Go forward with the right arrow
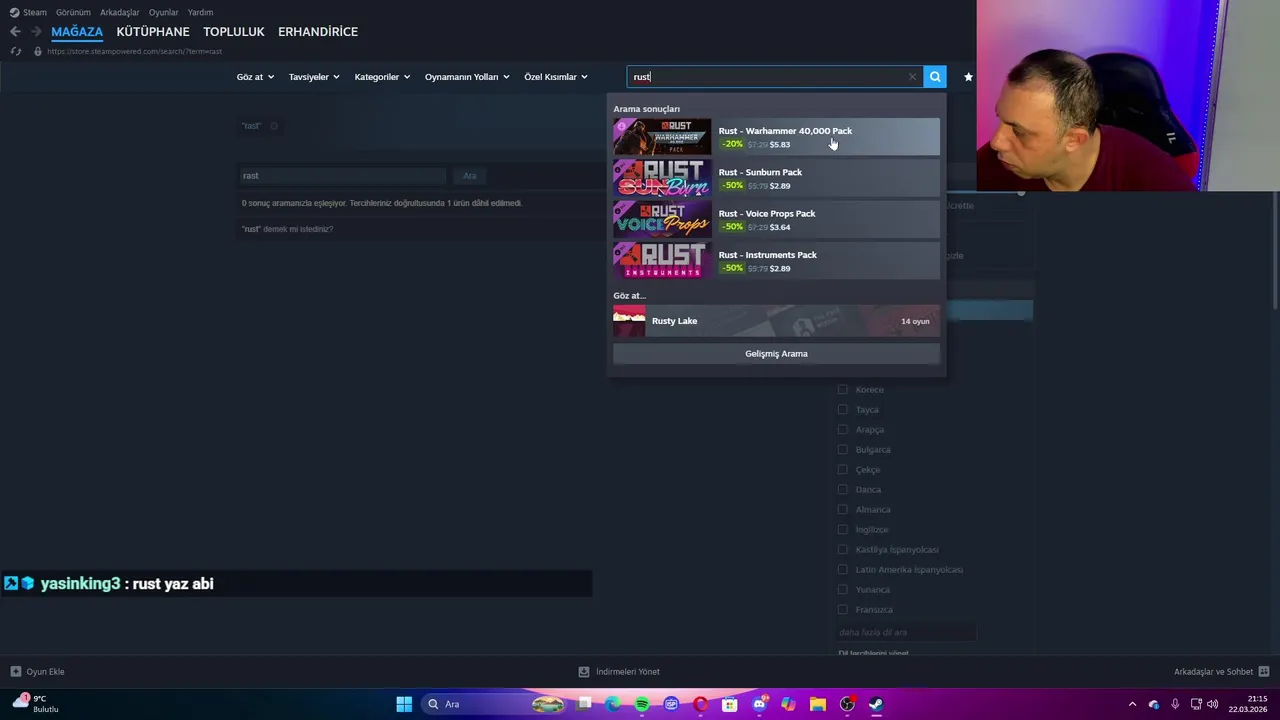The height and width of the screenshot is (720, 1280). pyautogui.click(x=36, y=32)
